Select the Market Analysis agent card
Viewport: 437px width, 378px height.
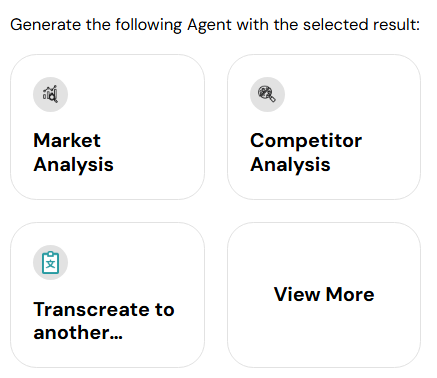pos(107,127)
